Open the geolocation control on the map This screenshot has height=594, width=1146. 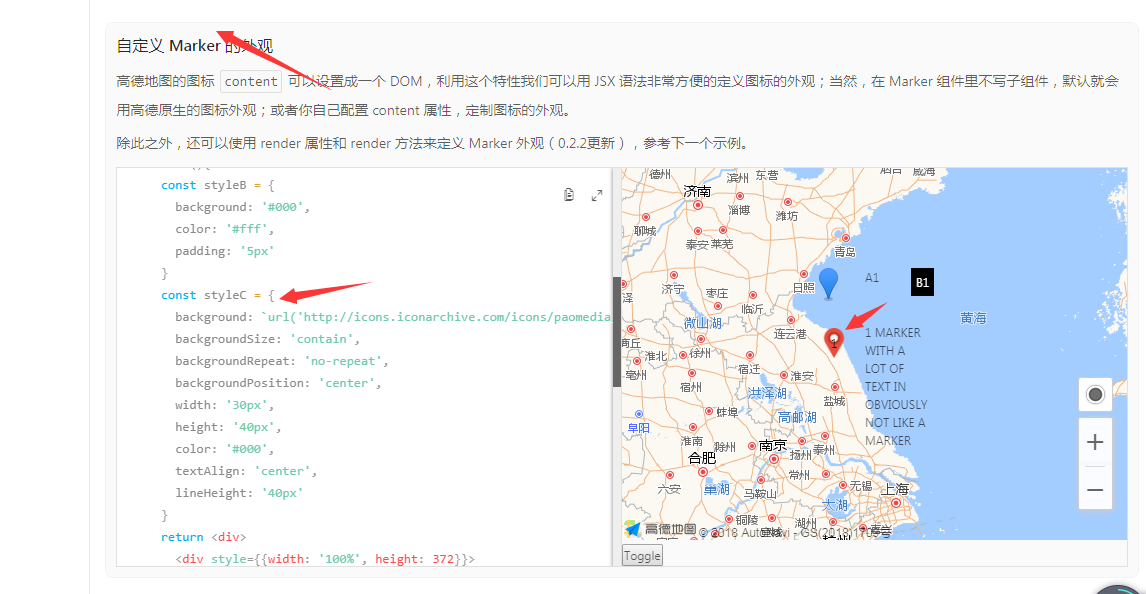click(x=1095, y=394)
